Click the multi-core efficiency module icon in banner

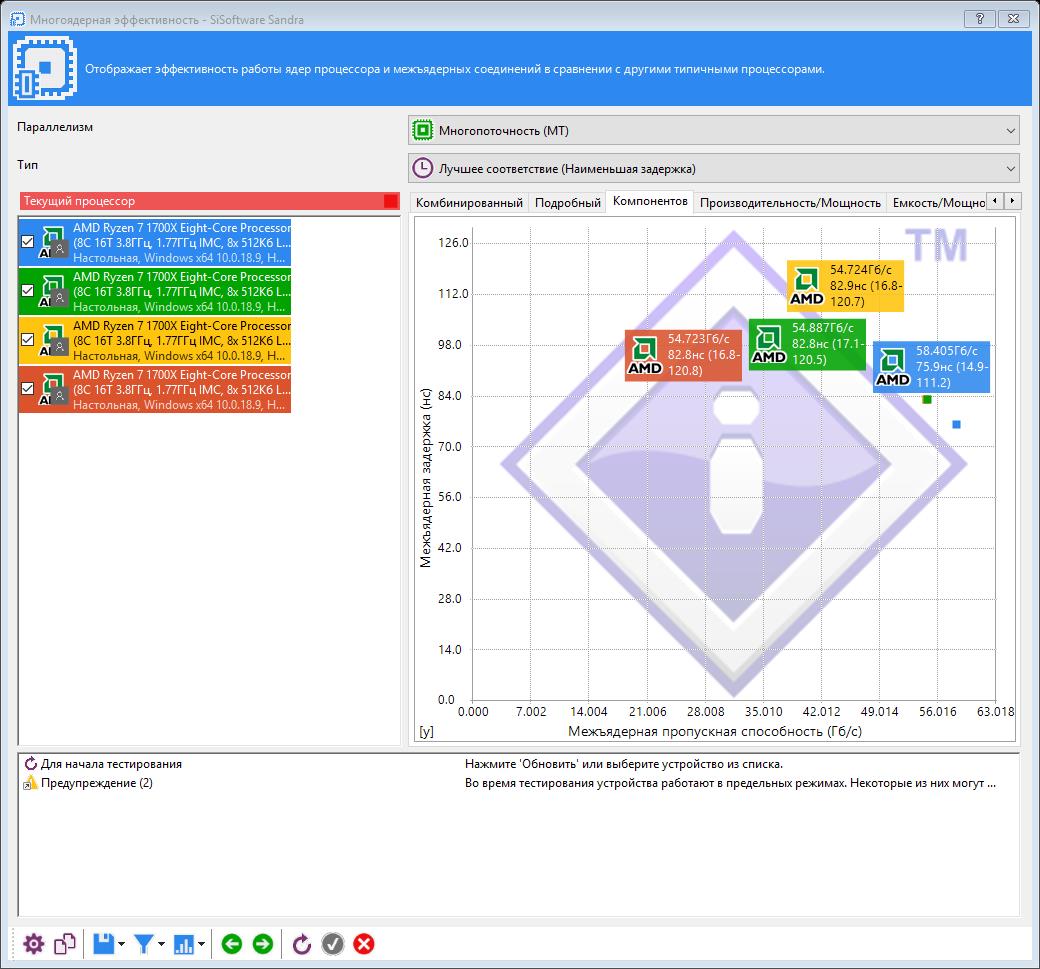pyautogui.click(x=44, y=68)
